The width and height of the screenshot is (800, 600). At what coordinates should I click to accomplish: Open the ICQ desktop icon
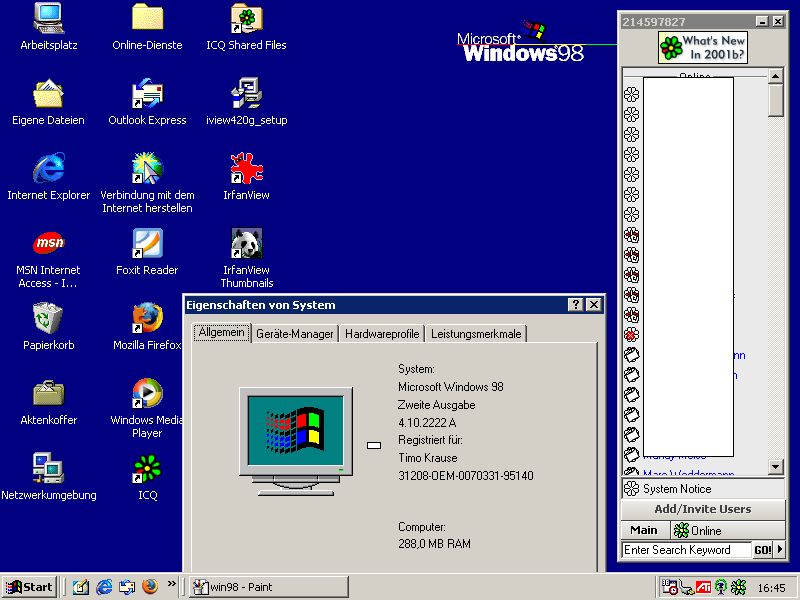147,470
